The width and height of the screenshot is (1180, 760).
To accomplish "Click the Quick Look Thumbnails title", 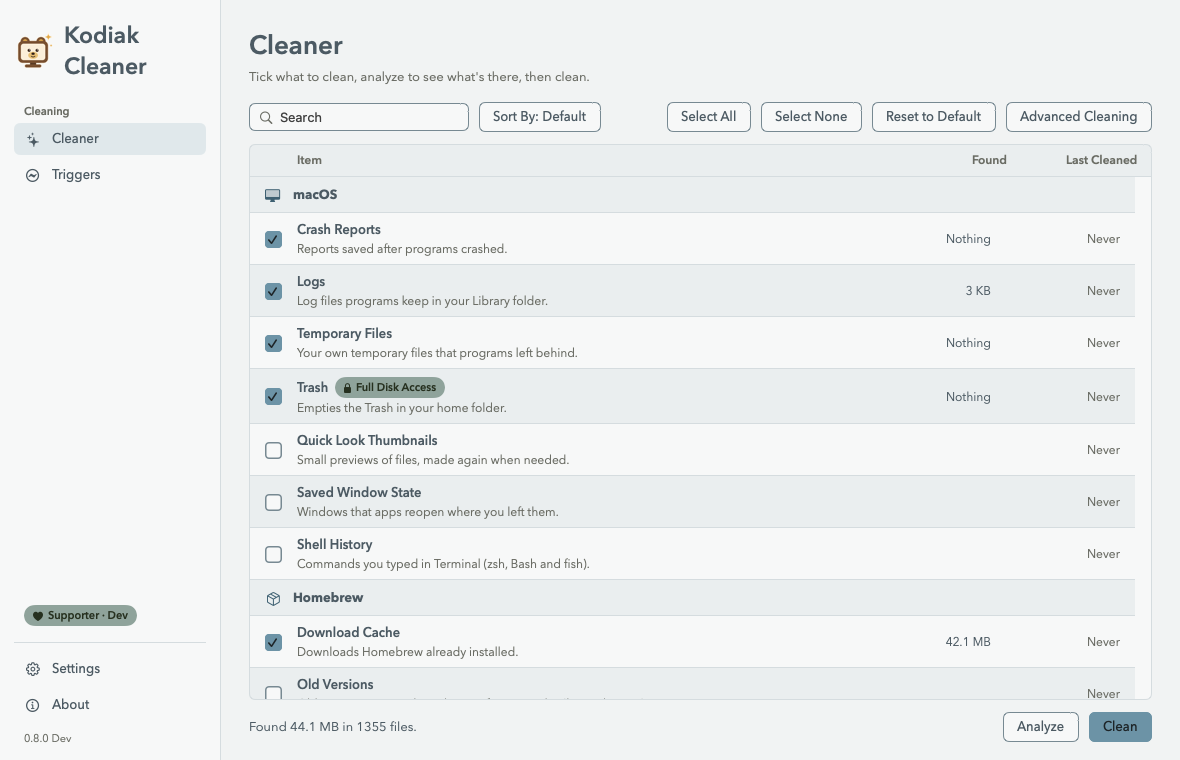I will coord(367,440).
